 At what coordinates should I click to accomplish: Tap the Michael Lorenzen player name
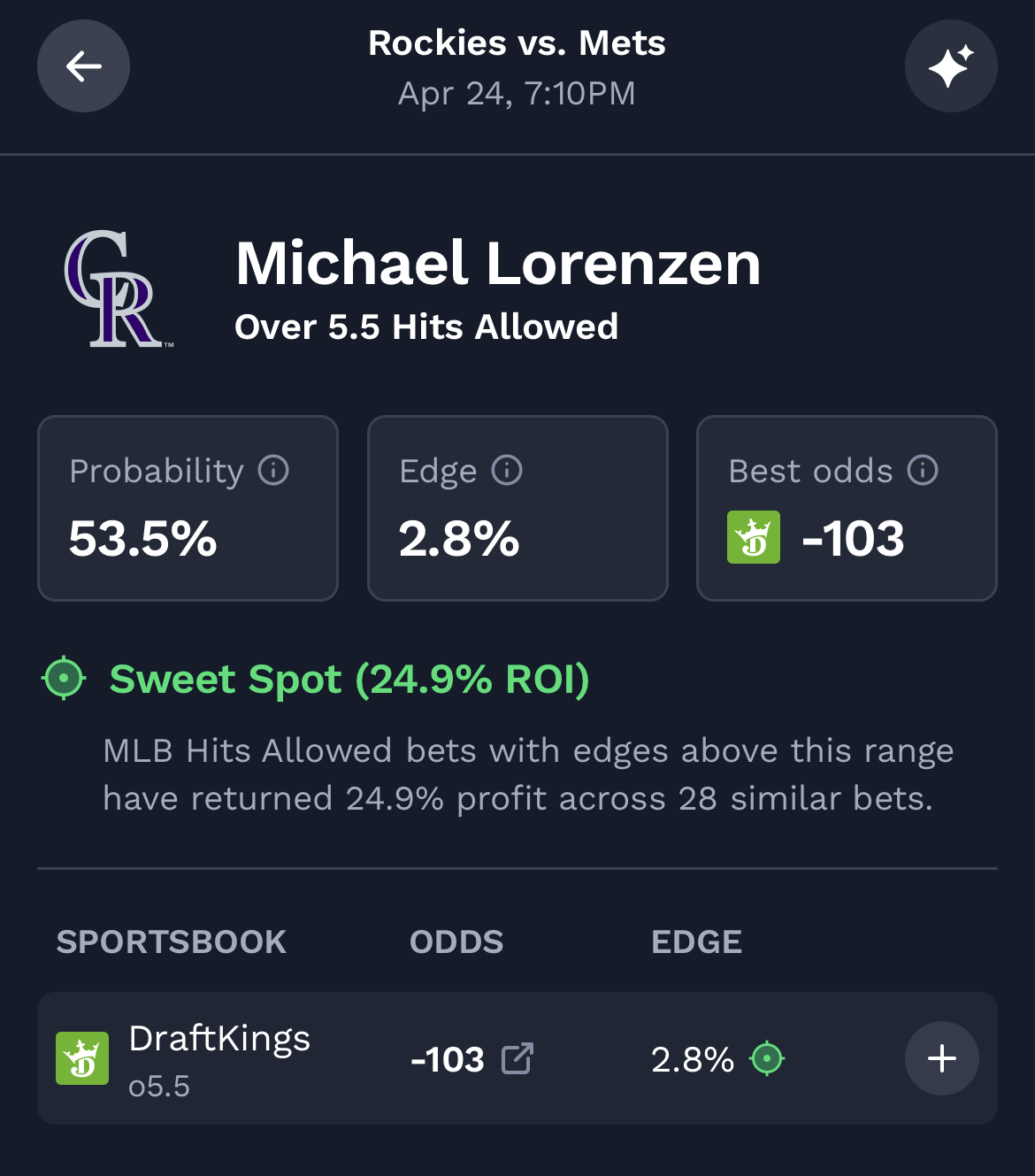point(498,264)
